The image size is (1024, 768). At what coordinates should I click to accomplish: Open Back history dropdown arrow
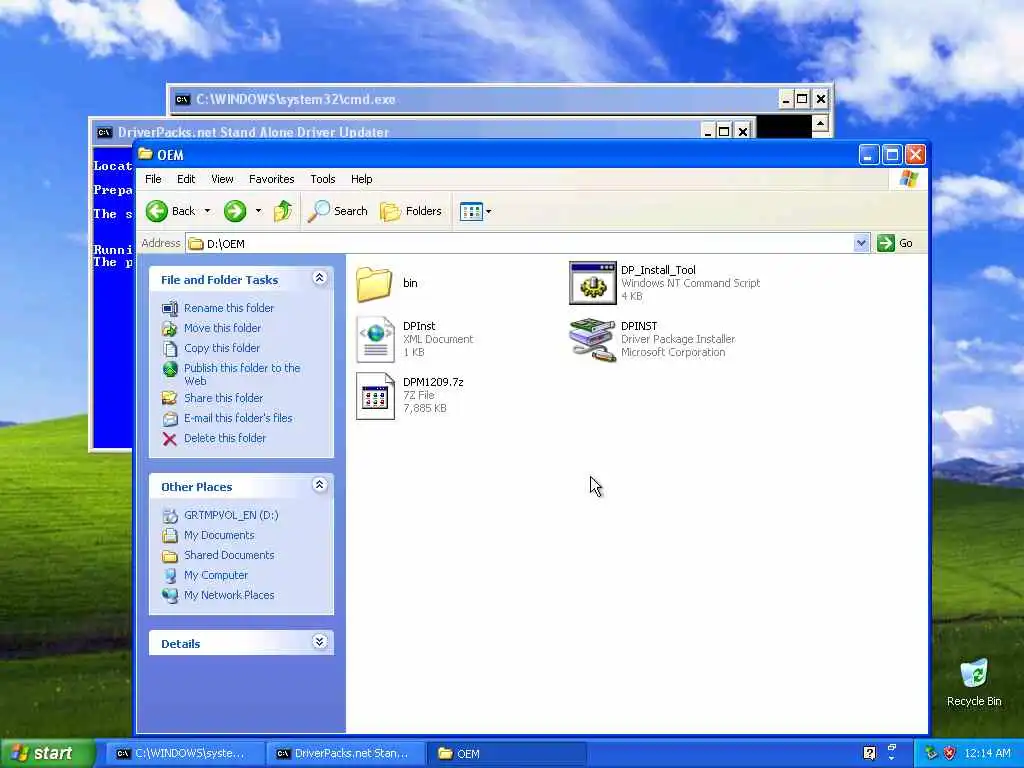tap(207, 211)
